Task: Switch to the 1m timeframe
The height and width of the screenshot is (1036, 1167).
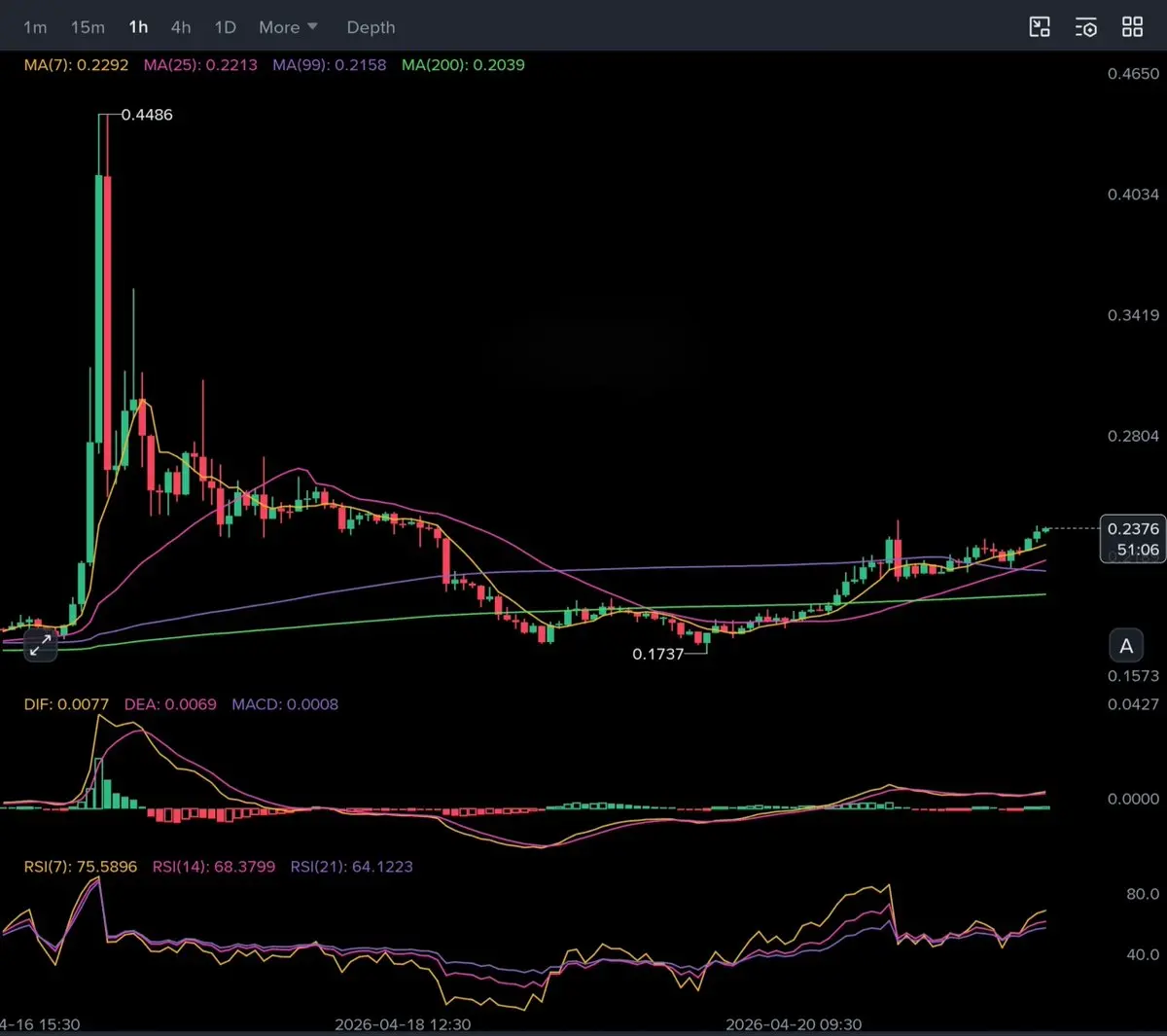Action: coord(35,27)
